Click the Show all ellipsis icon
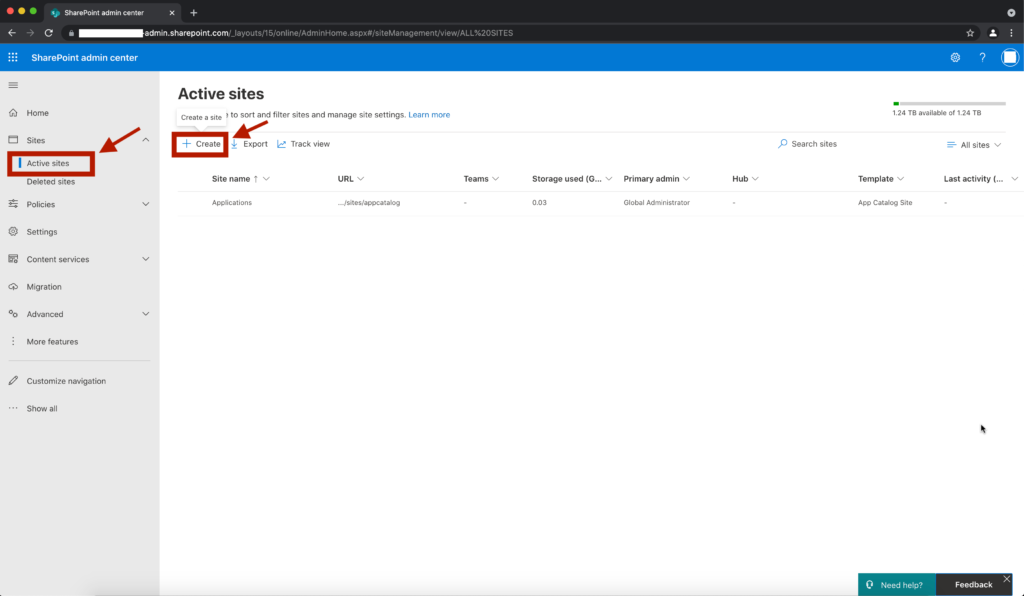Viewport: 1024px width, 596px height. [13, 408]
